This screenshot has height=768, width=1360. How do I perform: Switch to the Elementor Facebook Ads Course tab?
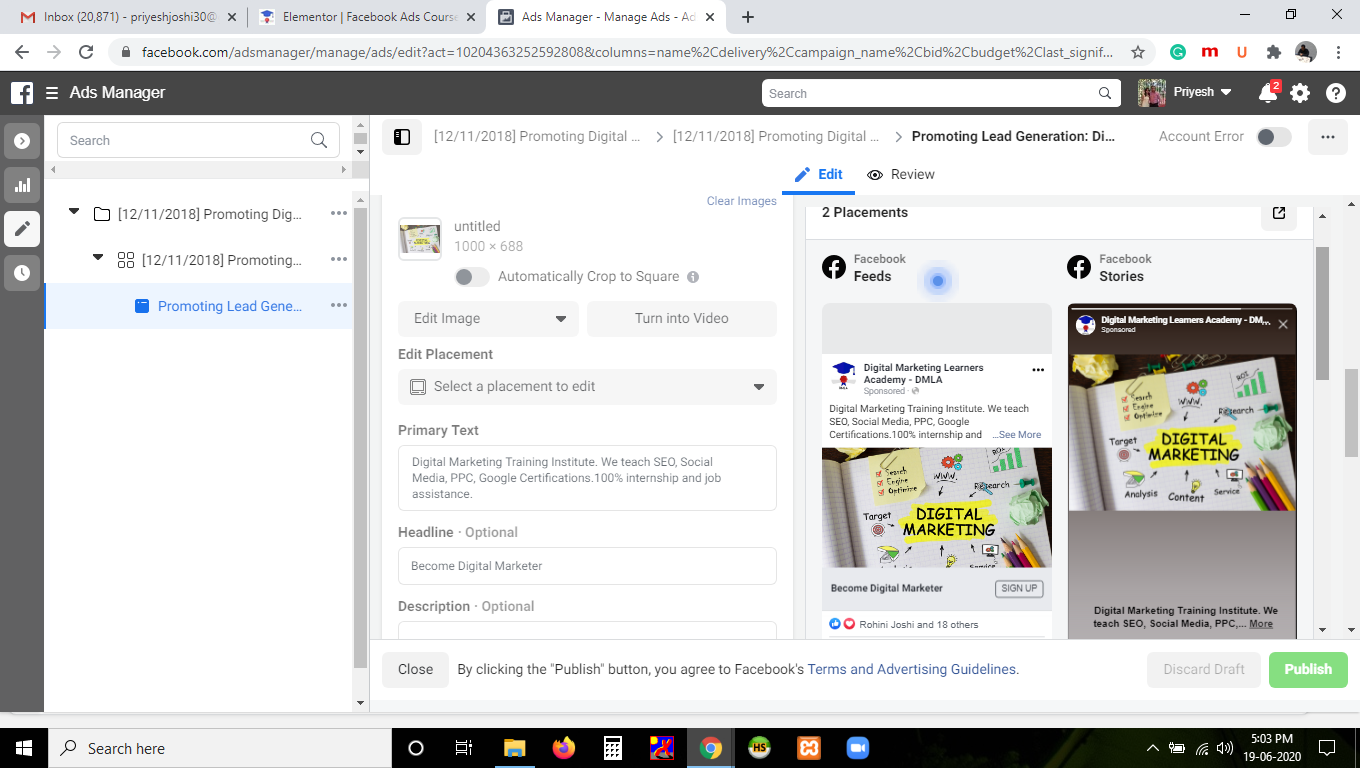366,17
